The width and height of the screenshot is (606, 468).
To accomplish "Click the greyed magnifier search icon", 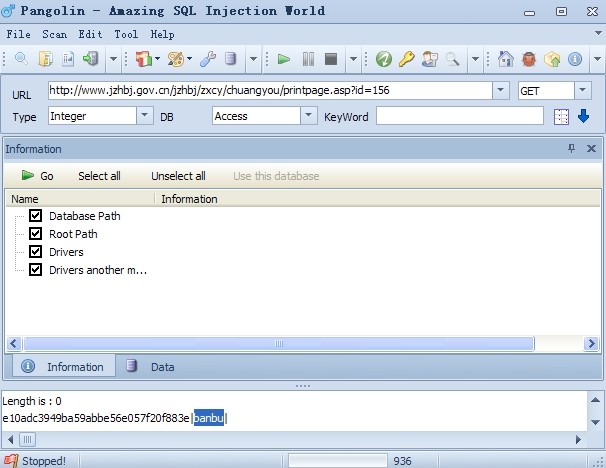I will click(453, 59).
